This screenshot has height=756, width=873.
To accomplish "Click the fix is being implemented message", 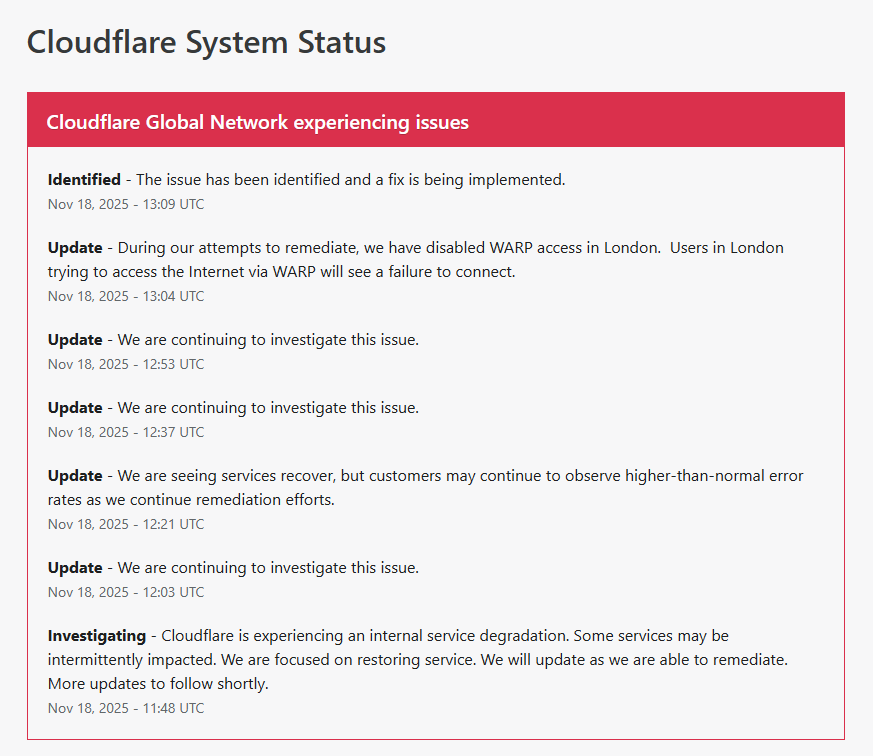I will pyautogui.click(x=350, y=180).
